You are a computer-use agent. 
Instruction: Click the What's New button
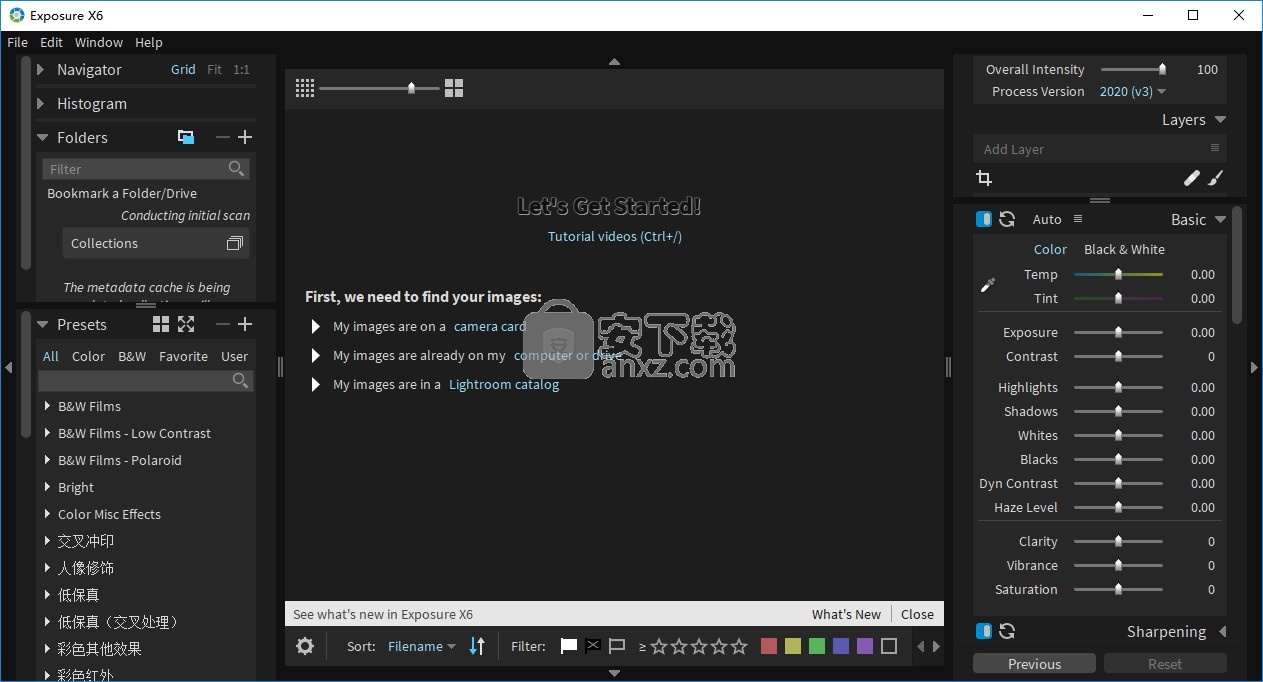(846, 614)
